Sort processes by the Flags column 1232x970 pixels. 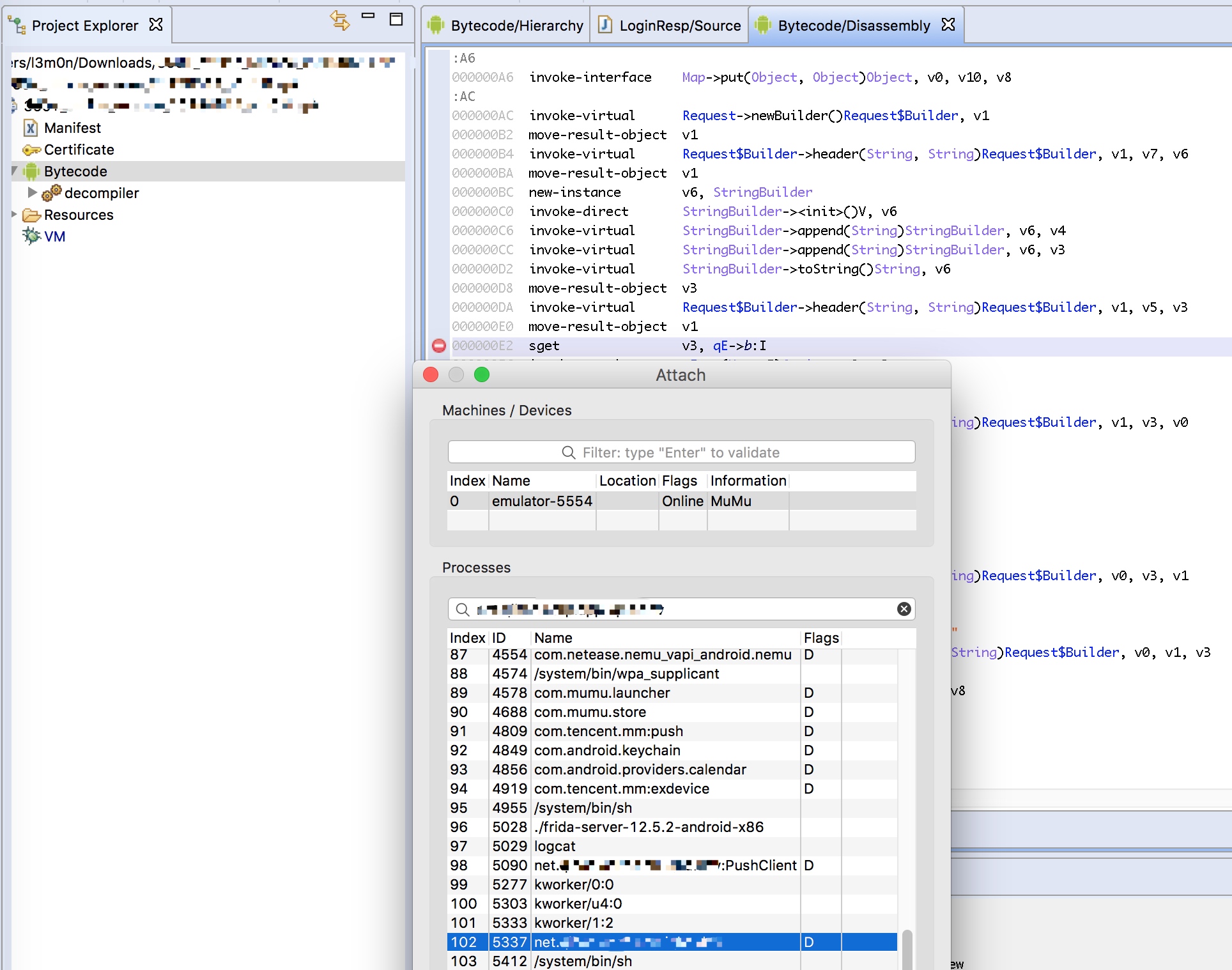(x=821, y=638)
